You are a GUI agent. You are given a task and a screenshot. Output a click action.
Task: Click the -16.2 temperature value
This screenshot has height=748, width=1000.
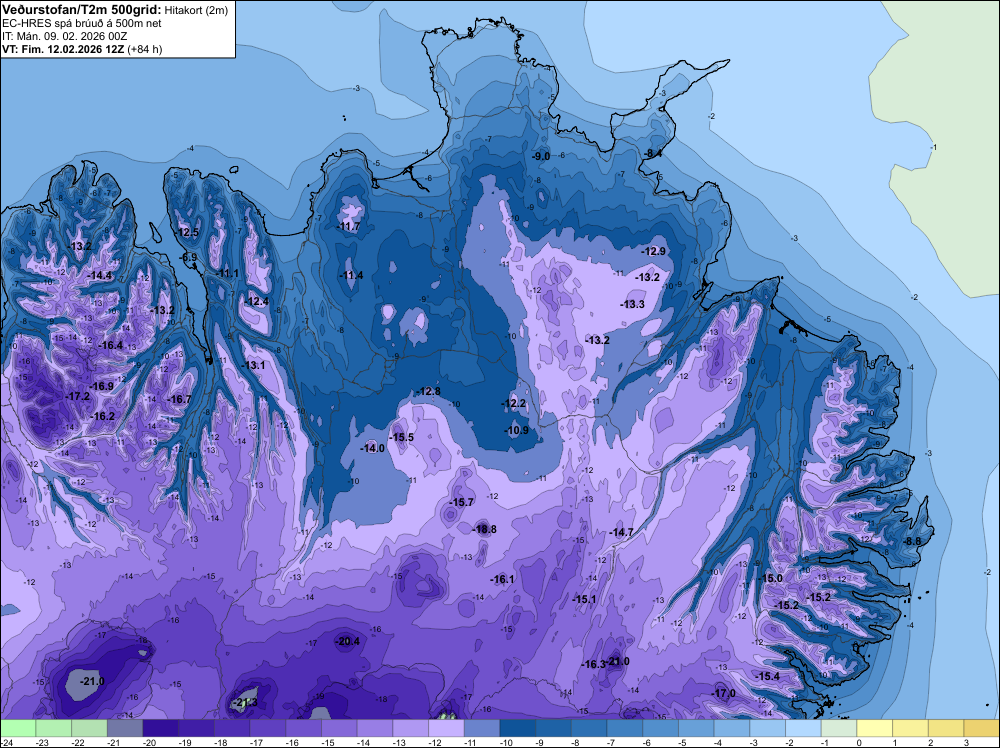[103, 416]
